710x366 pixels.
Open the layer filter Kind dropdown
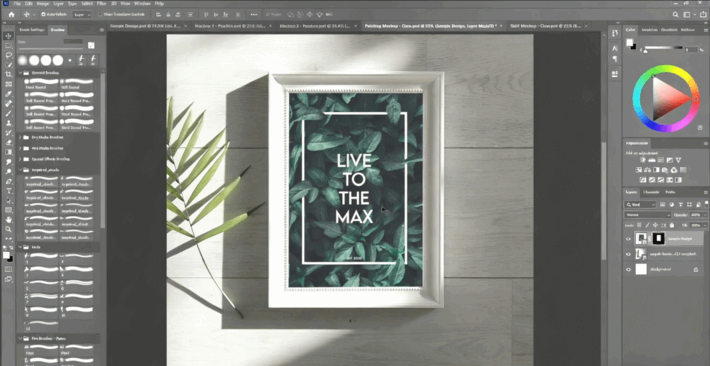coord(640,205)
